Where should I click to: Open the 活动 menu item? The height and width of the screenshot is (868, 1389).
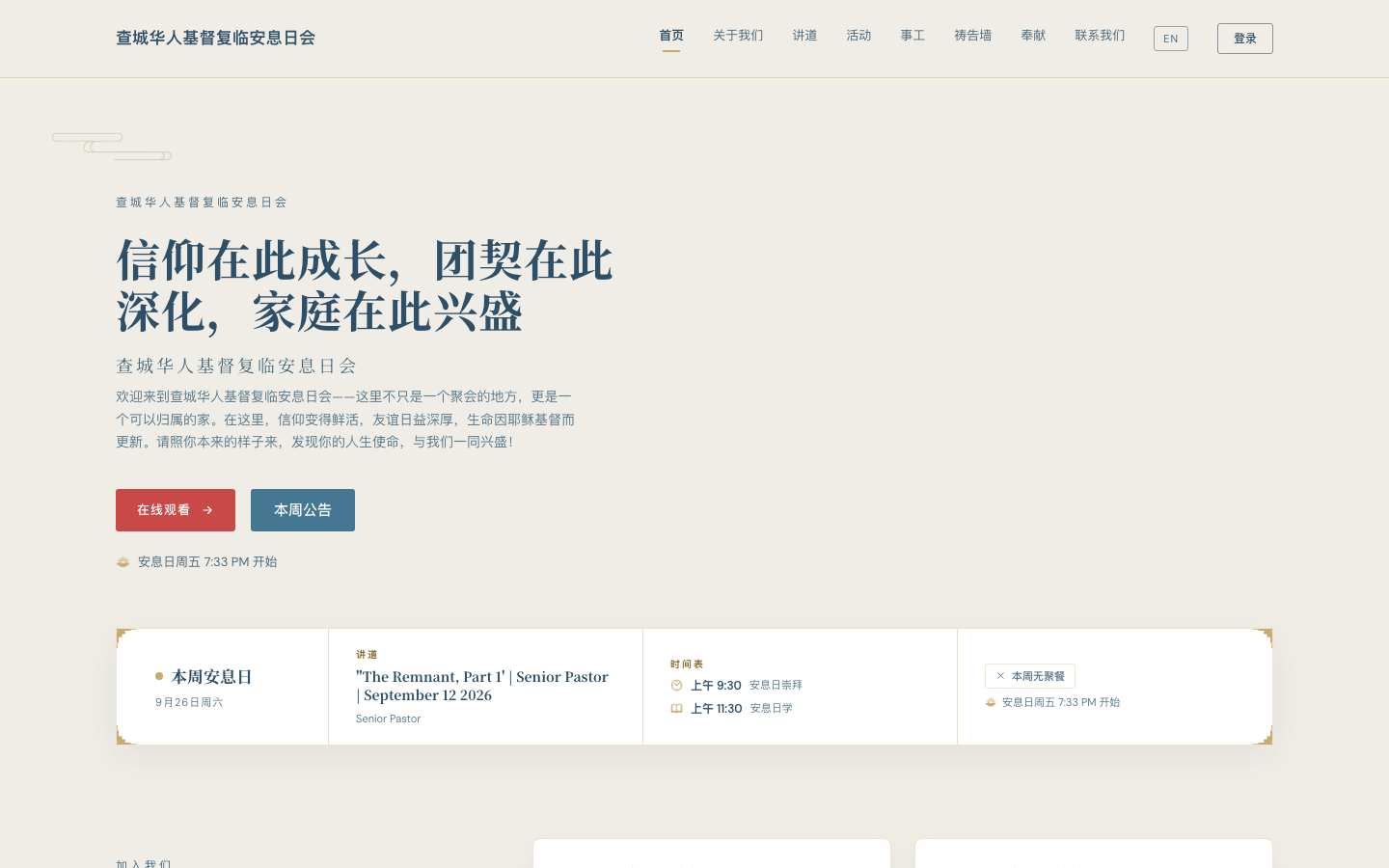858,36
